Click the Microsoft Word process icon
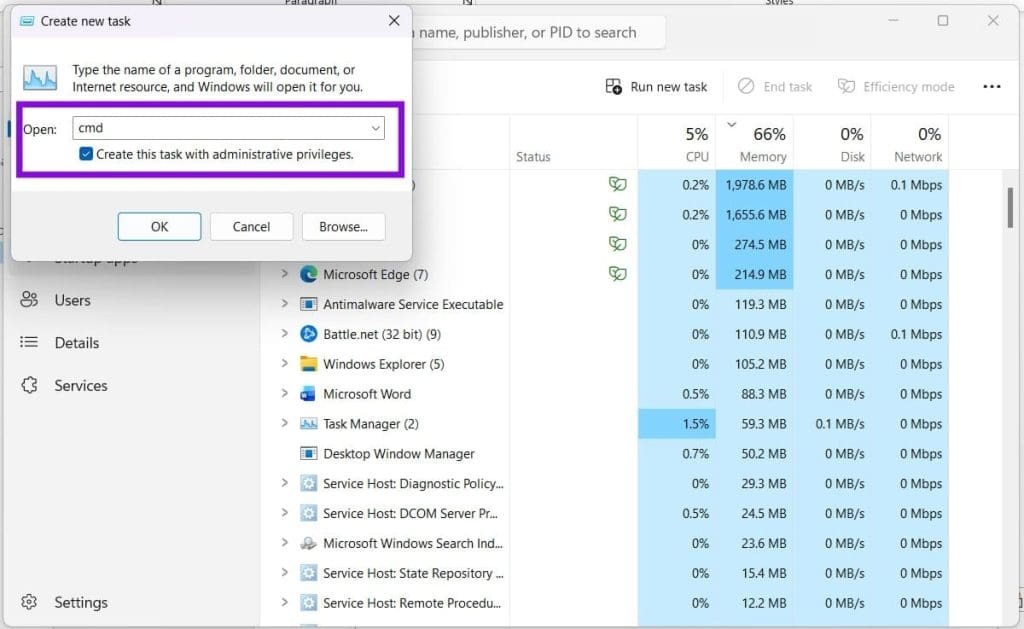The width and height of the screenshot is (1024, 629). pos(308,394)
